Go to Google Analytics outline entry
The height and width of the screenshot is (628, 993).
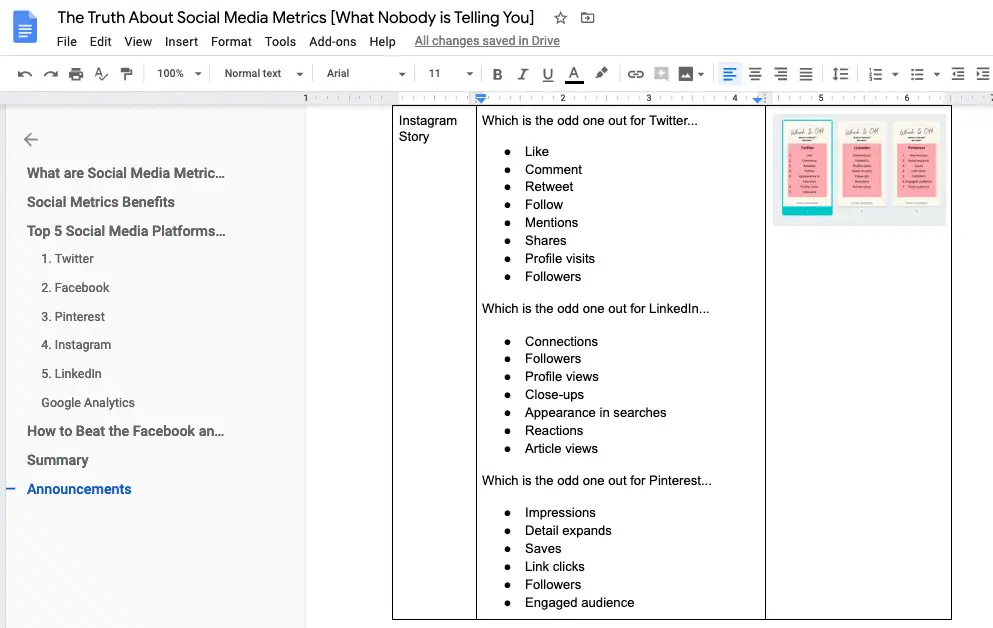coord(87,403)
